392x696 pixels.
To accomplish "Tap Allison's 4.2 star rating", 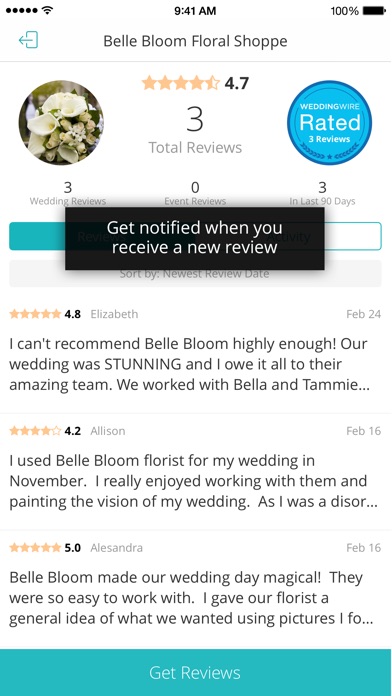I will 45,431.
